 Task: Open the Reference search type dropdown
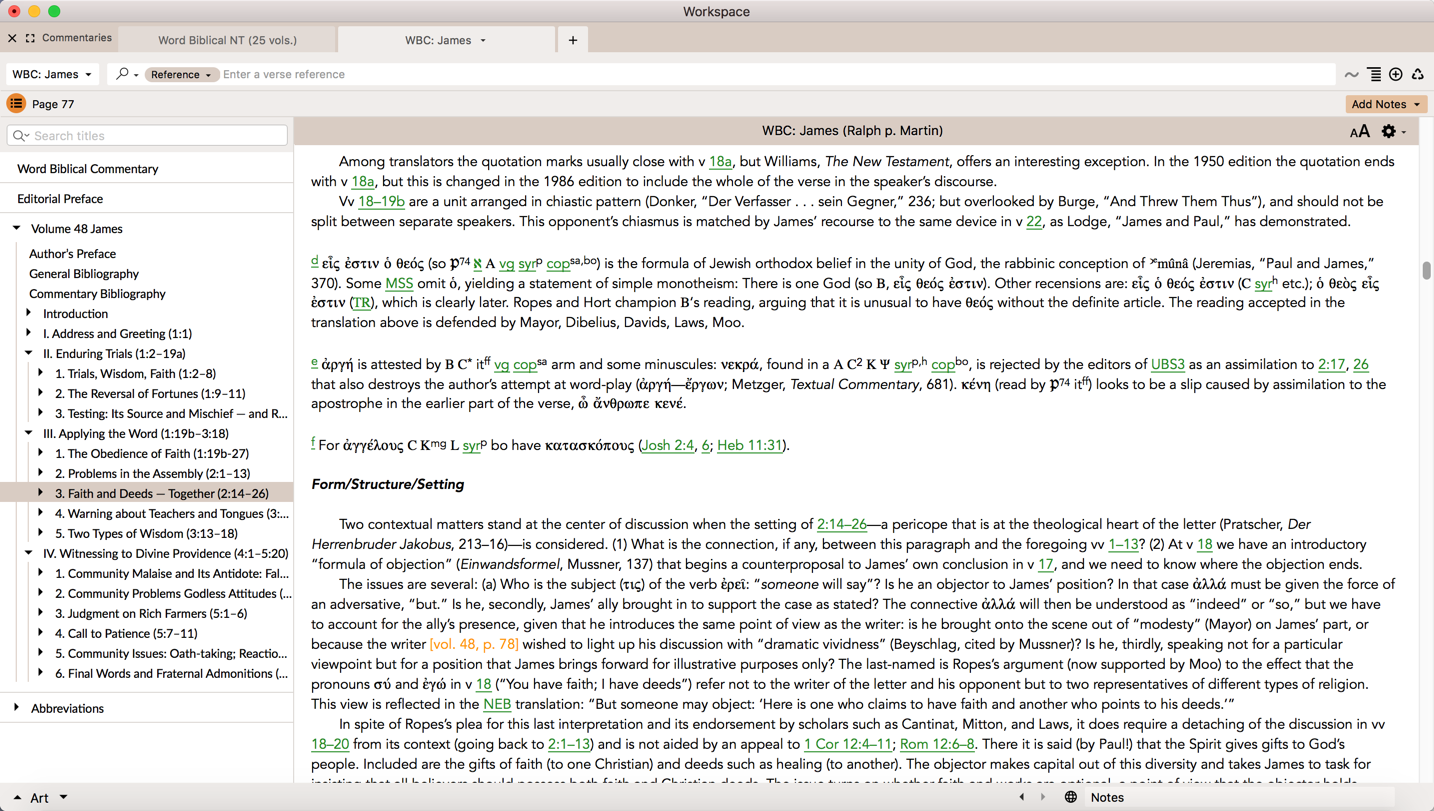(x=180, y=74)
